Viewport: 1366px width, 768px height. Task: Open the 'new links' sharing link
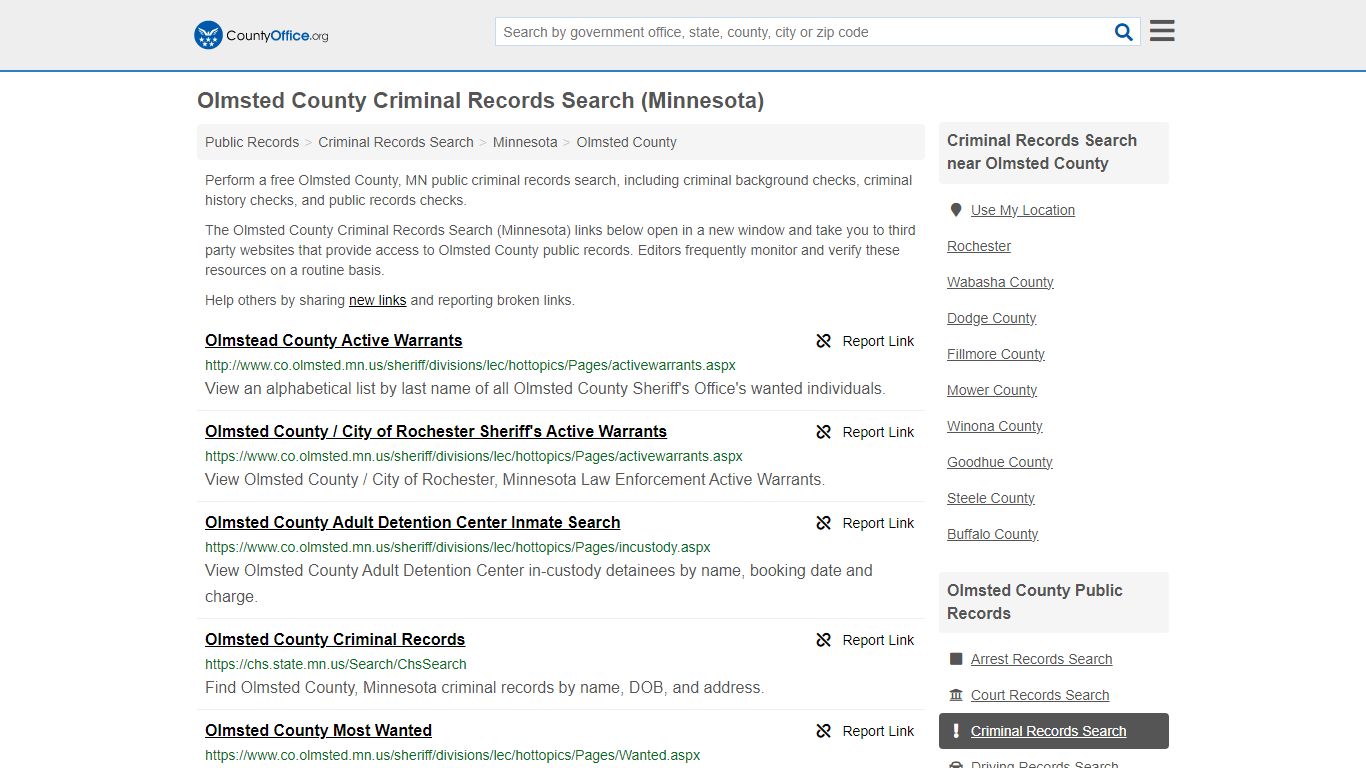coord(378,300)
